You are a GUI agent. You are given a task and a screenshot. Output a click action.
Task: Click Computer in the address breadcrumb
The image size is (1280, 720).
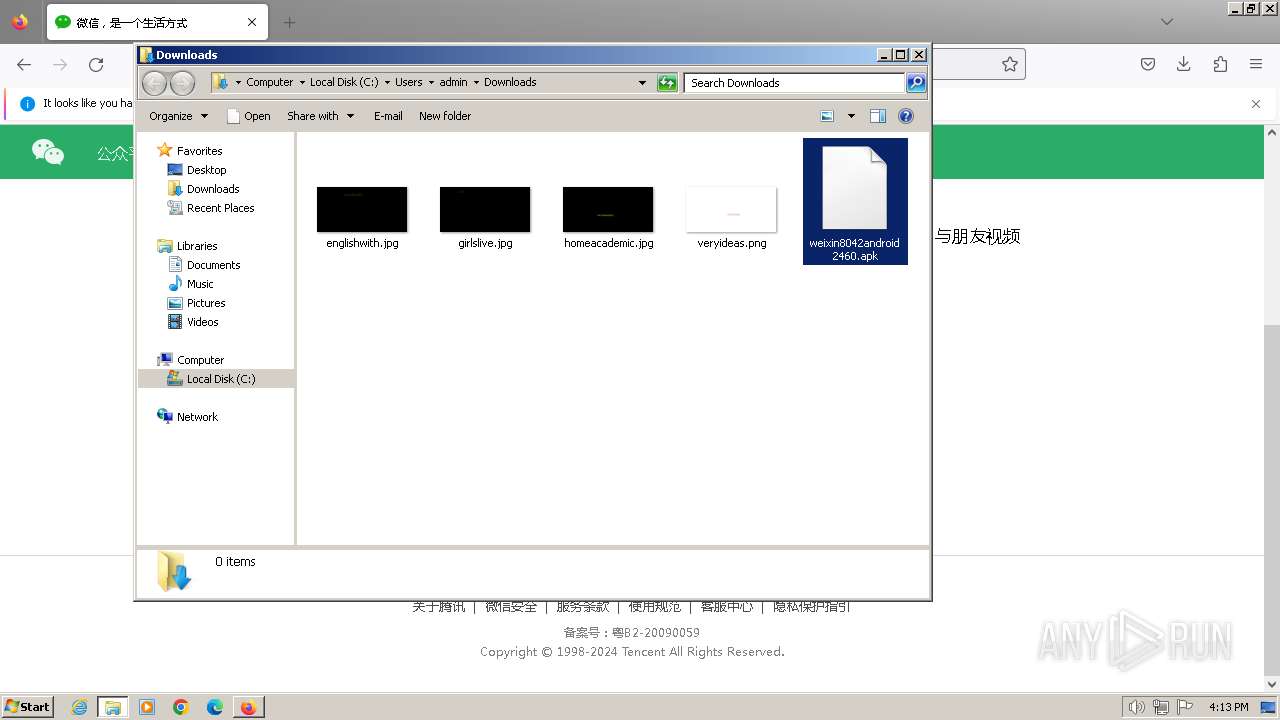[270, 83]
